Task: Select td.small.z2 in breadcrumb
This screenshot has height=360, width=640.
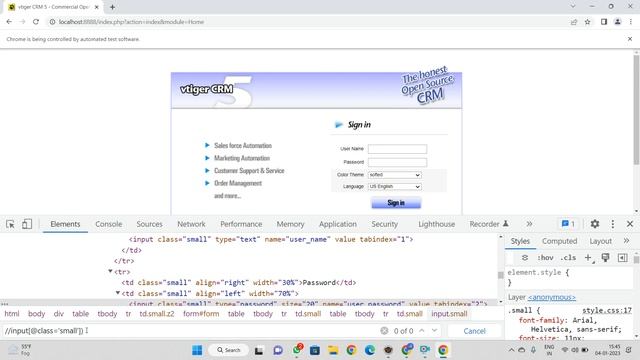Action: pos(157,314)
